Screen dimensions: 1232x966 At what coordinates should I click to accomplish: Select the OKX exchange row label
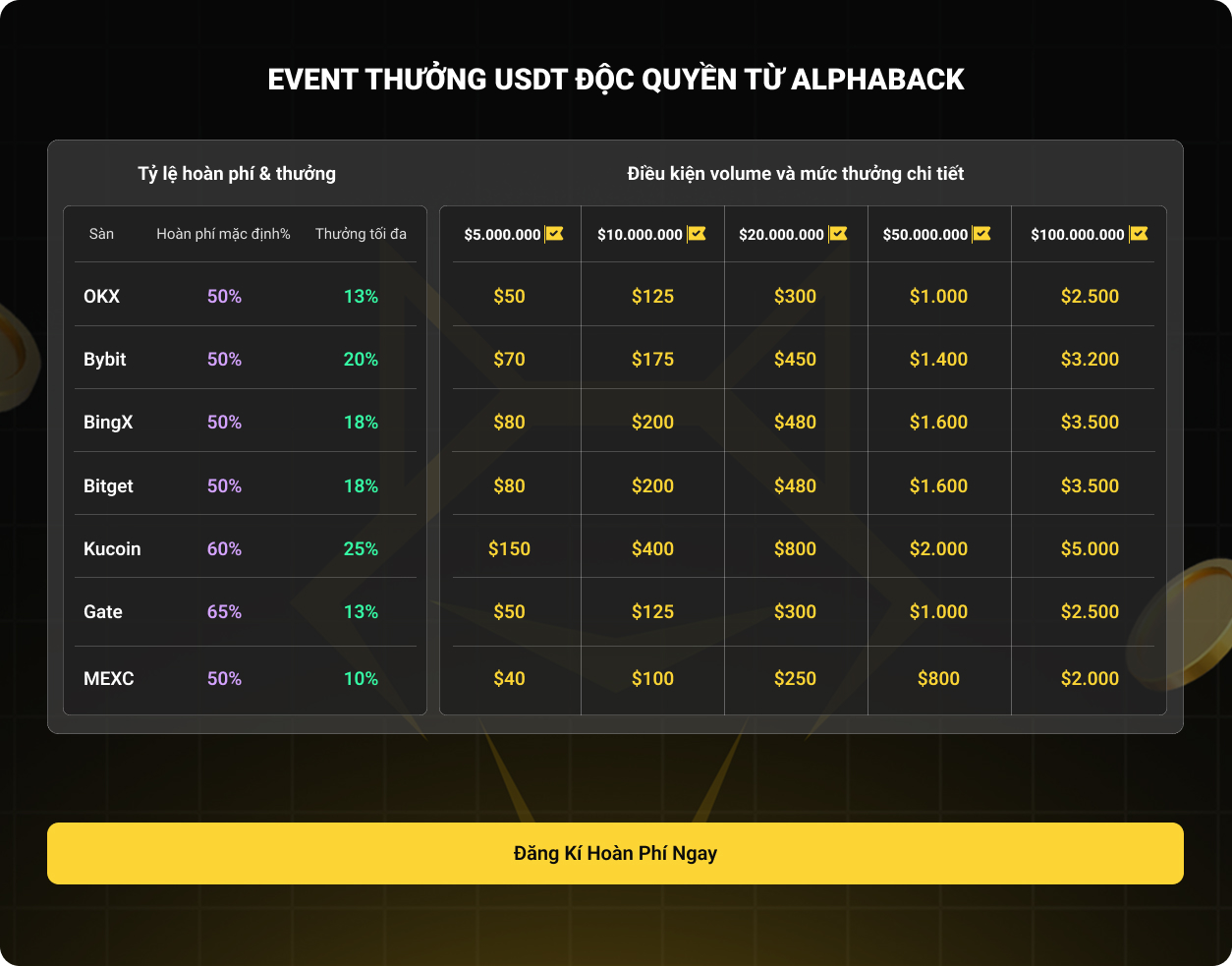coord(101,296)
